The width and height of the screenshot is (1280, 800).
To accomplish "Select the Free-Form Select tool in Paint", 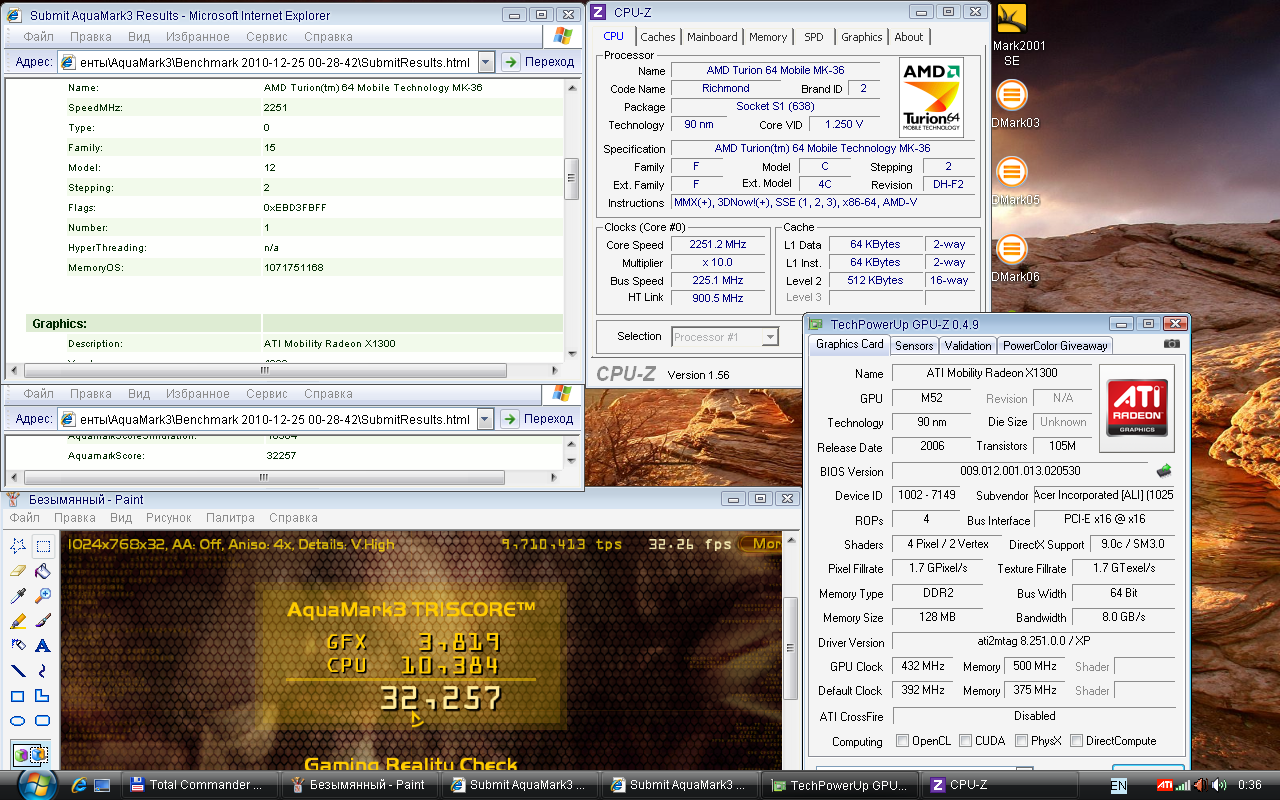I will coord(18,545).
